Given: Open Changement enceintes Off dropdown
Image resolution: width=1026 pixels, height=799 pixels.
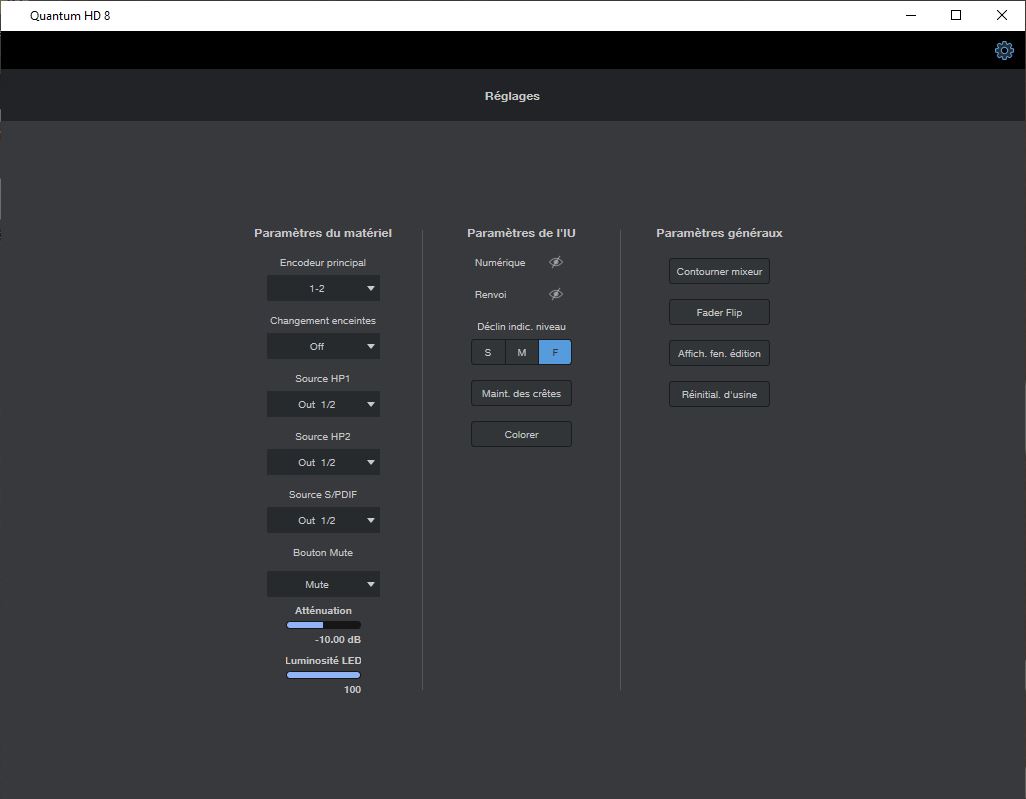Looking at the screenshot, I should point(323,346).
